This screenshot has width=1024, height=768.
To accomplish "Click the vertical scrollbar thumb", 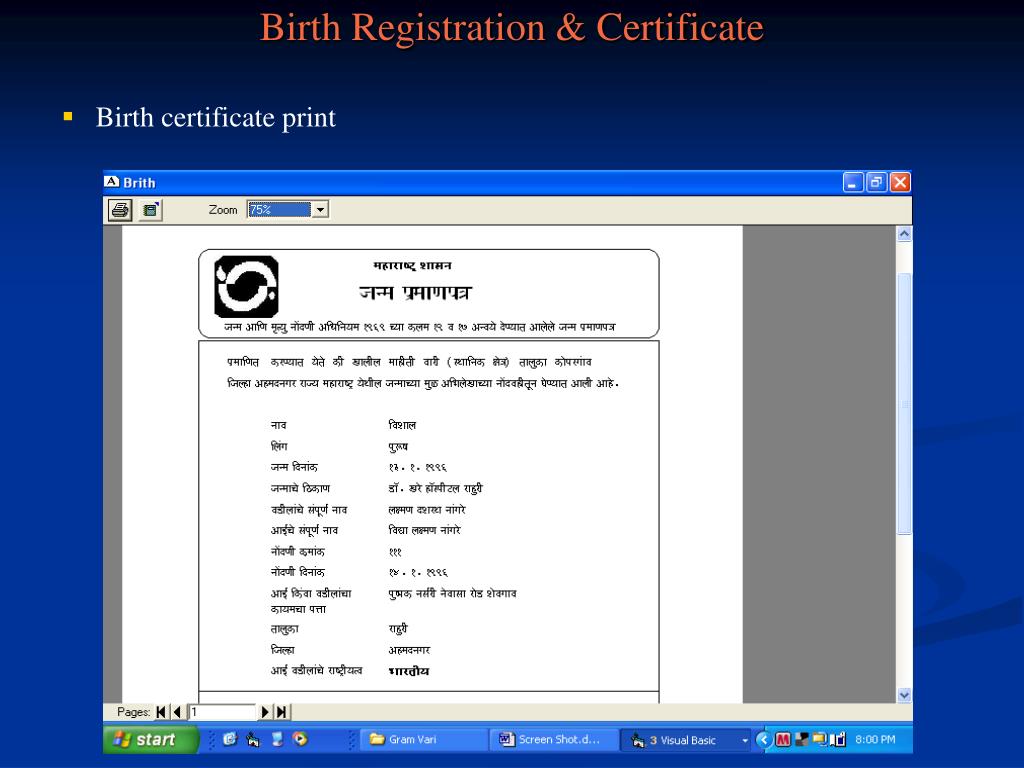I will coord(904,404).
